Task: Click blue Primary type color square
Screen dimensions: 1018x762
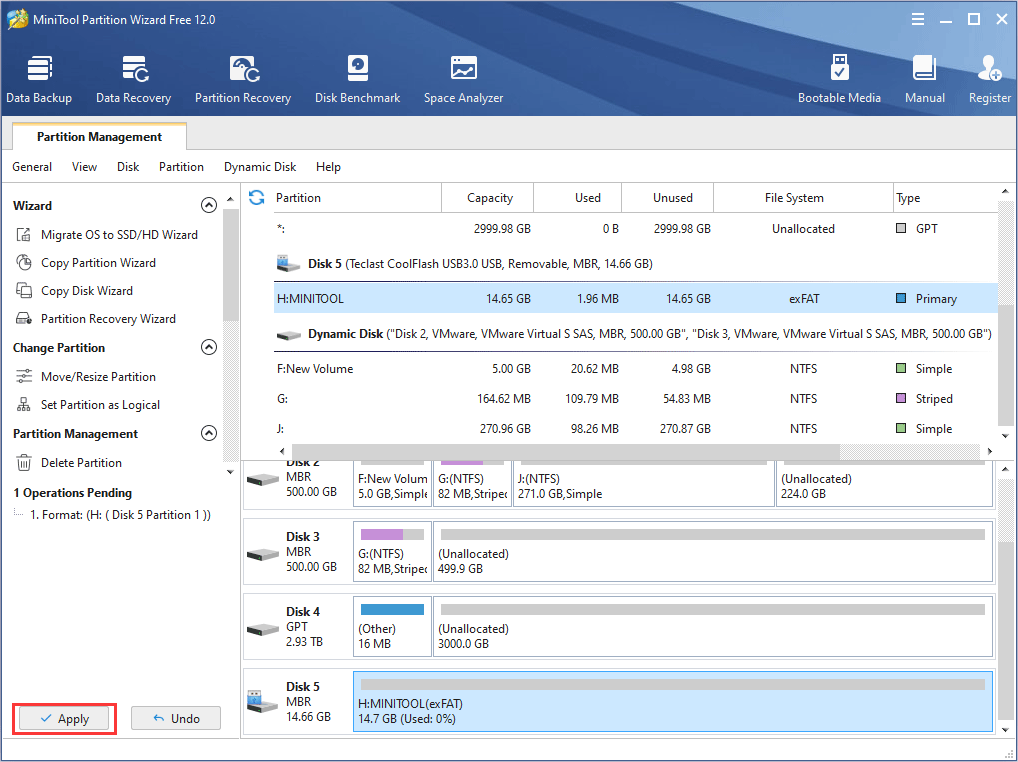Action: (901, 299)
